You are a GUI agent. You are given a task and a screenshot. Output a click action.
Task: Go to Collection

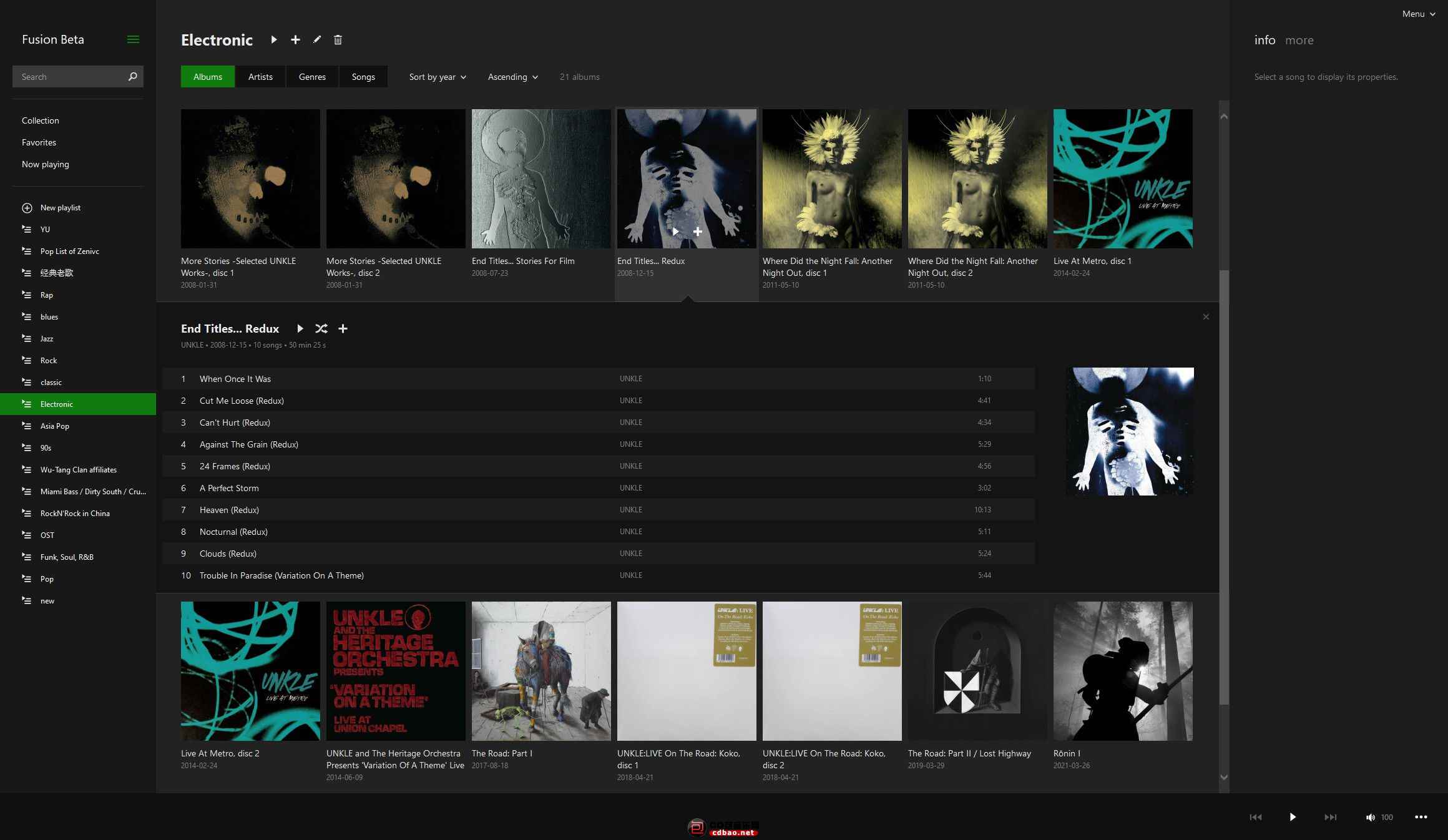41,120
